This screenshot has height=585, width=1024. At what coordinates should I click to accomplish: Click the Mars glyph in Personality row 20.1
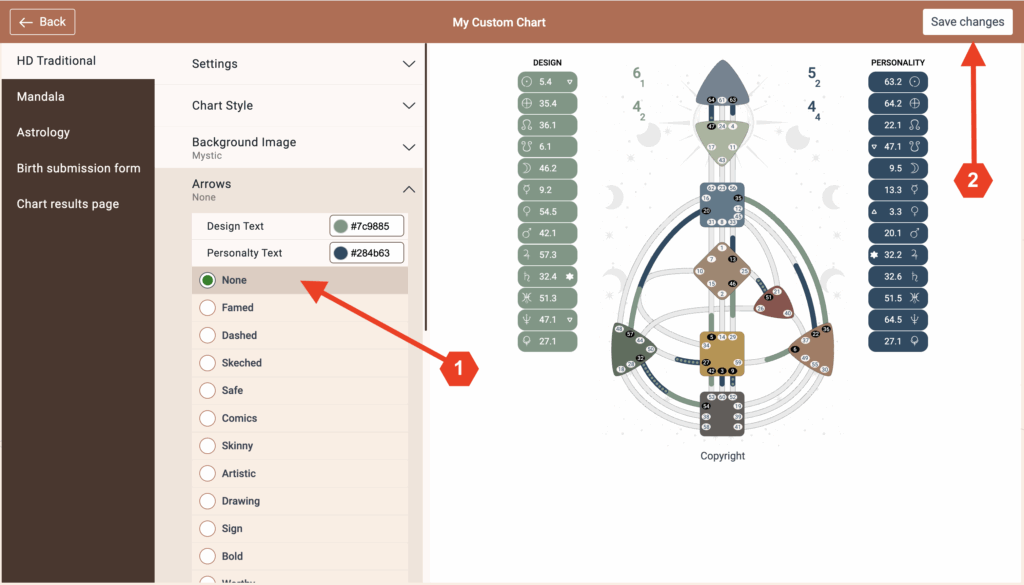[x=912, y=233]
